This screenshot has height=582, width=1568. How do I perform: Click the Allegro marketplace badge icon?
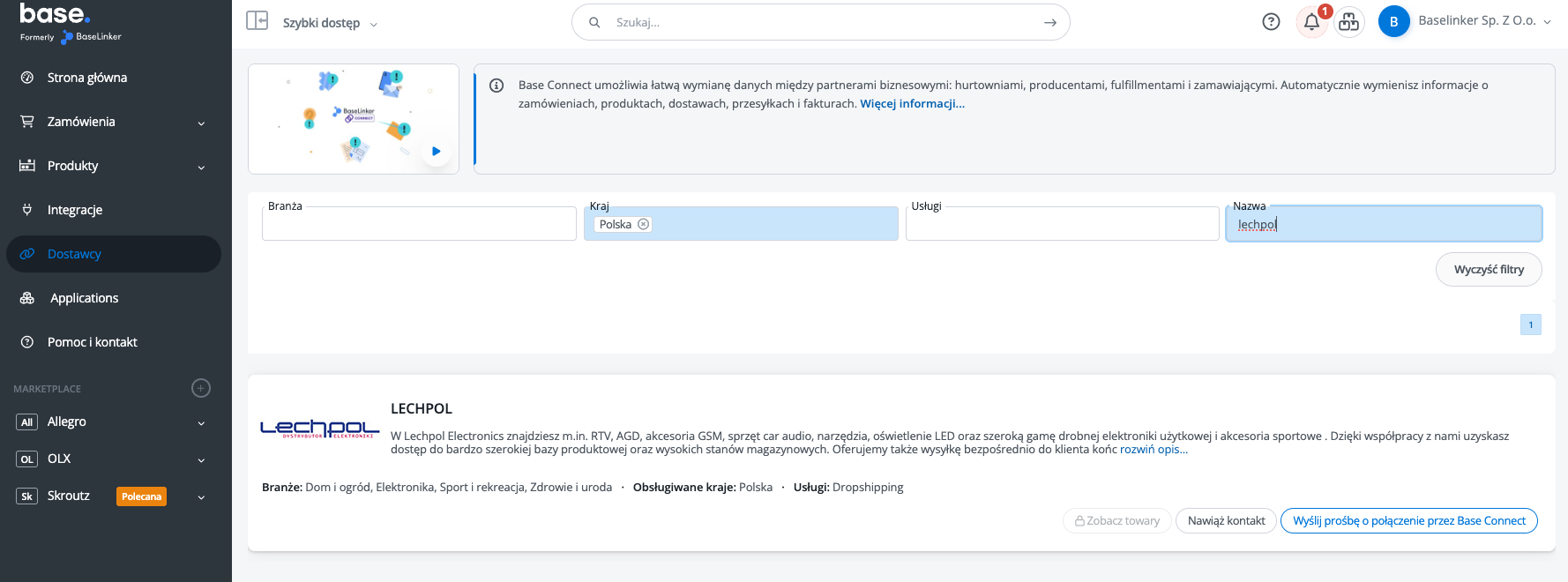27,422
